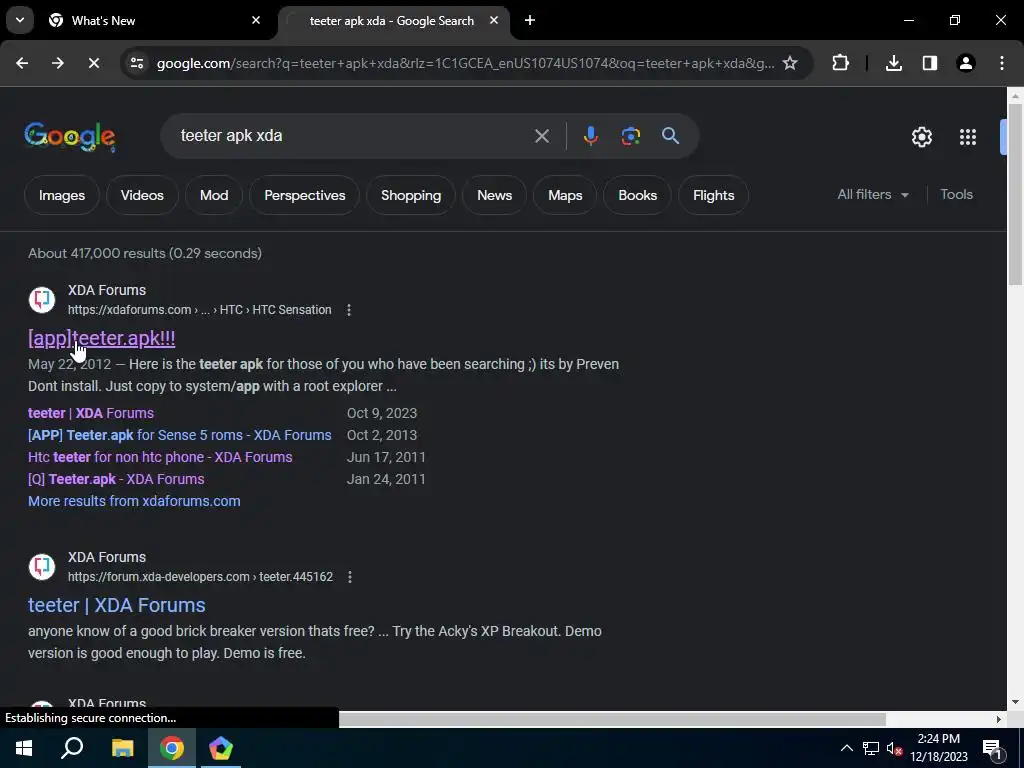Click the xdaforums.com HTC Sensation breadcrumb URL
Viewport: 1024px width, 768px height.
pyautogui.click(x=199, y=310)
